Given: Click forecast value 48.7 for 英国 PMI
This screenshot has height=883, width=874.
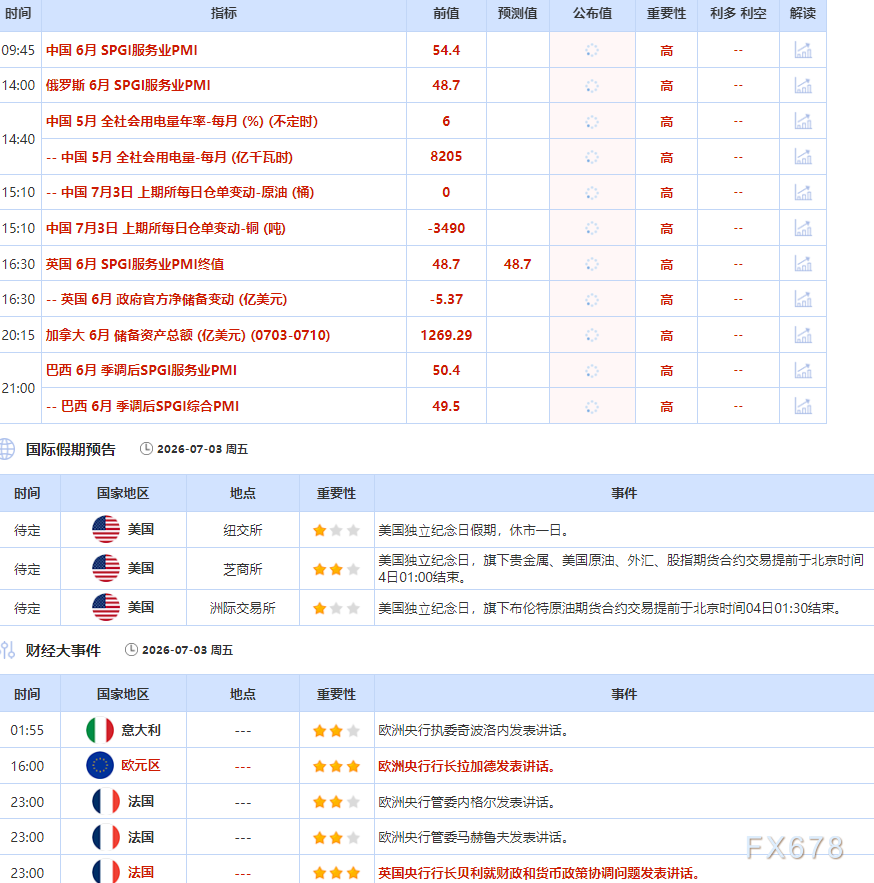Looking at the screenshot, I should coord(518,264).
